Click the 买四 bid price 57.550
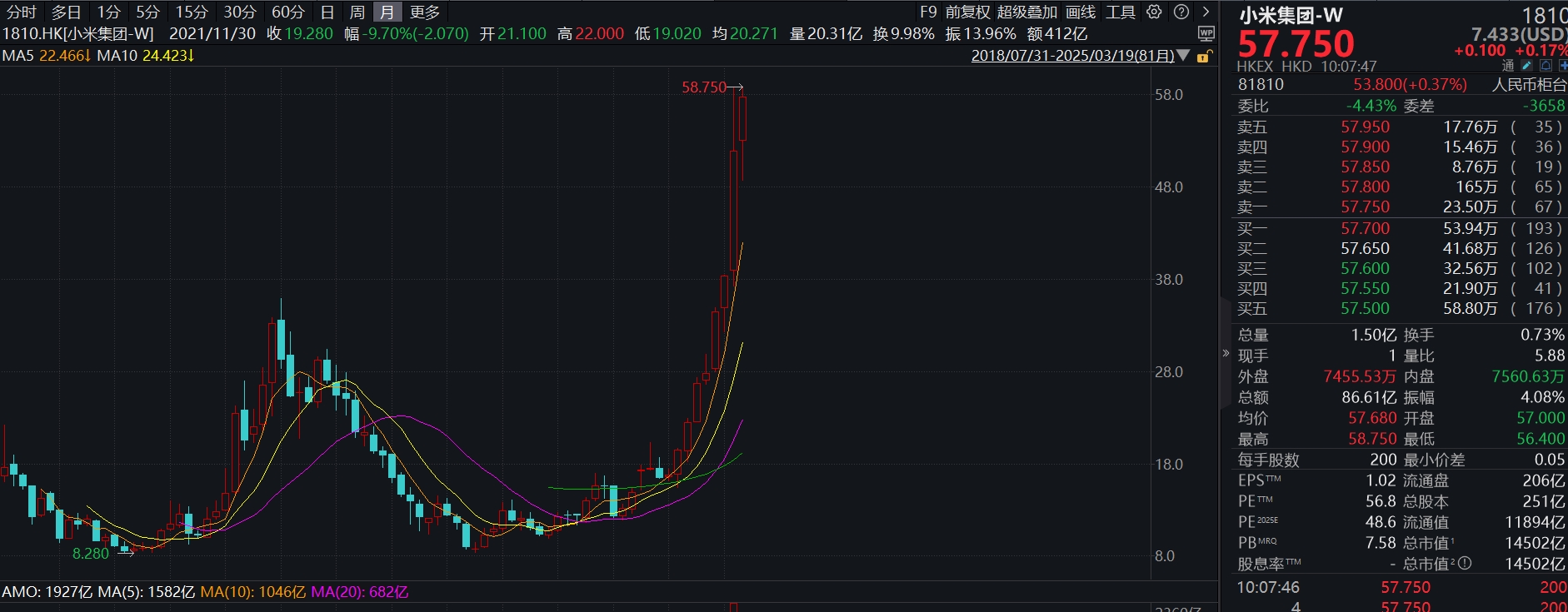 click(1365, 288)
